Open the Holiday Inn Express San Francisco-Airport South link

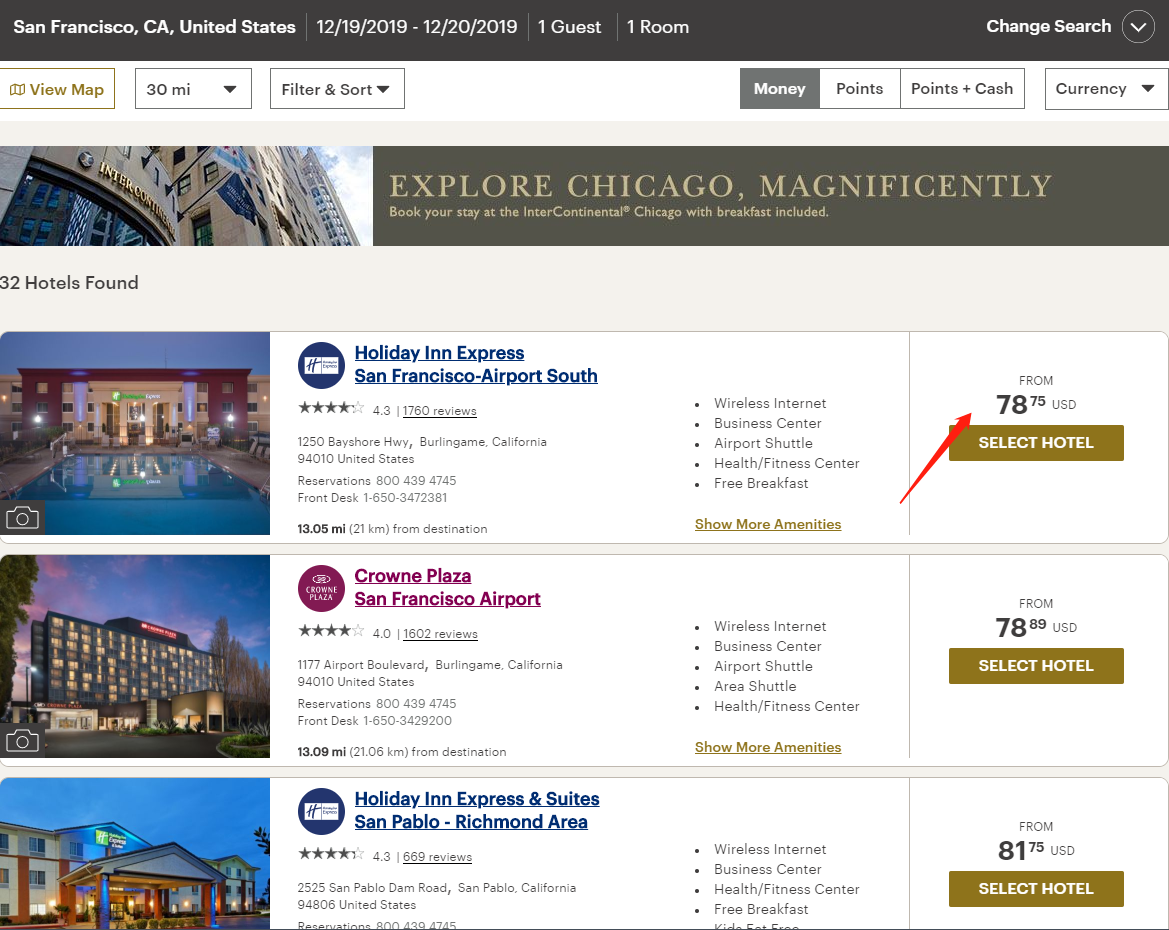click(476, 364)
